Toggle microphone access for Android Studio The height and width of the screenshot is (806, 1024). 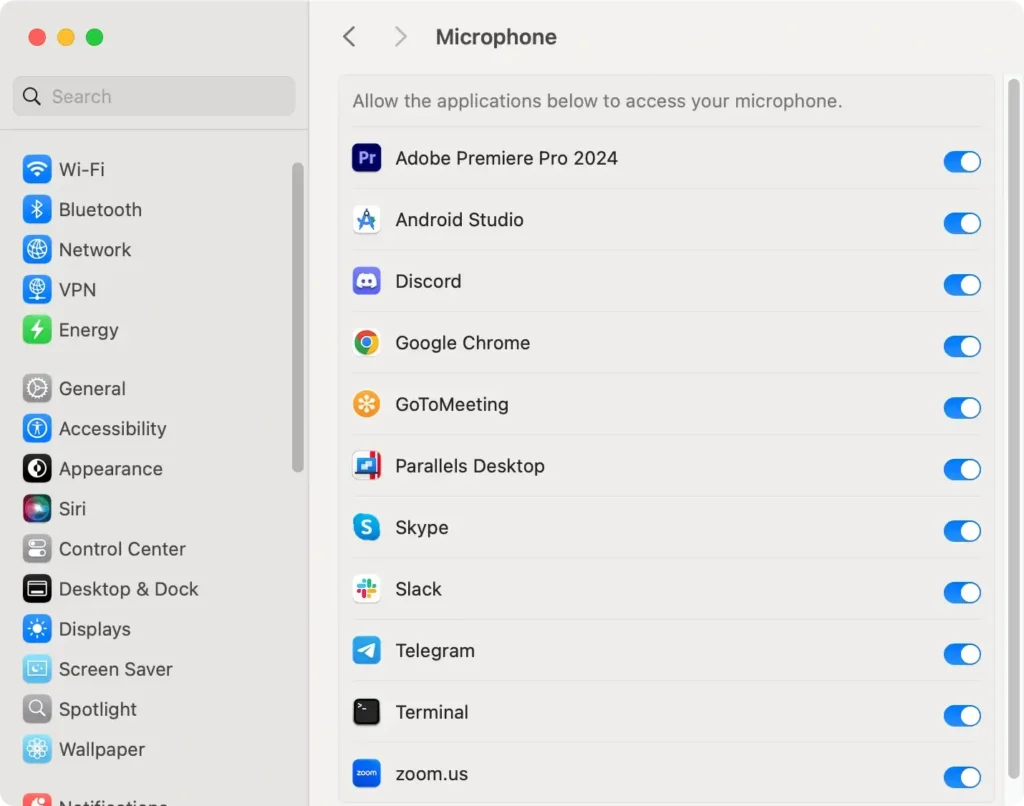click(x=962, y=223)
